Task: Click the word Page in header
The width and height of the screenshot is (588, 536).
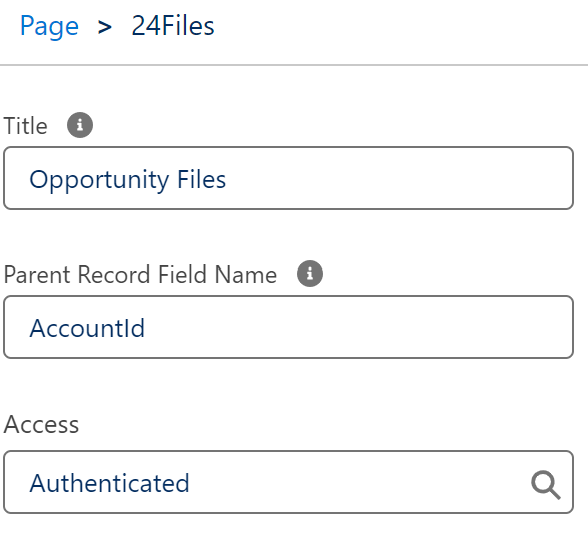Action: pos(49,26)
